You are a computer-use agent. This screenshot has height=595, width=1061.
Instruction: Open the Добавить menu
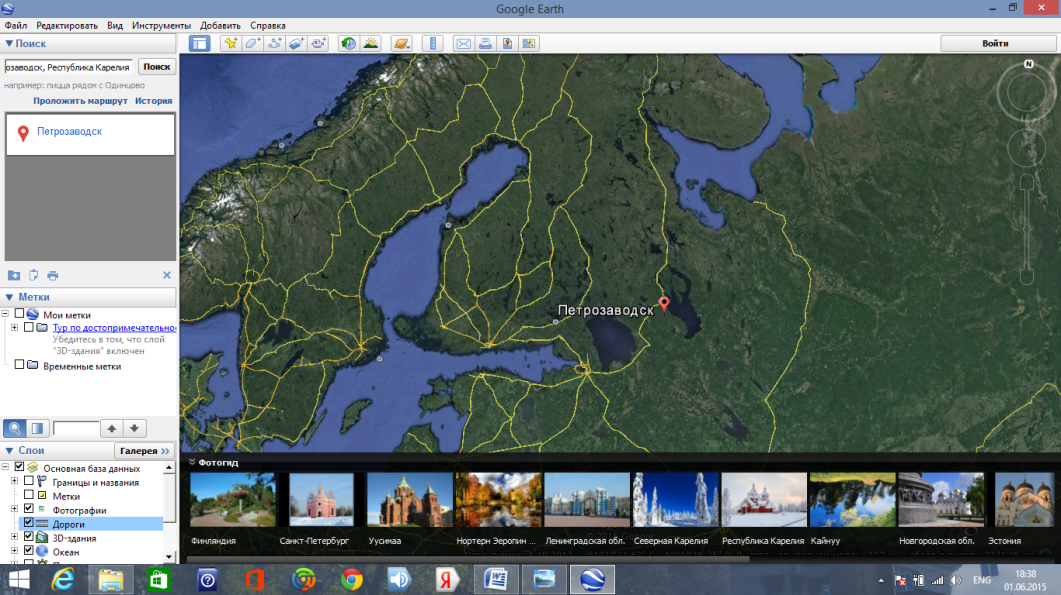pyautogui.click(x=220, y=26)
